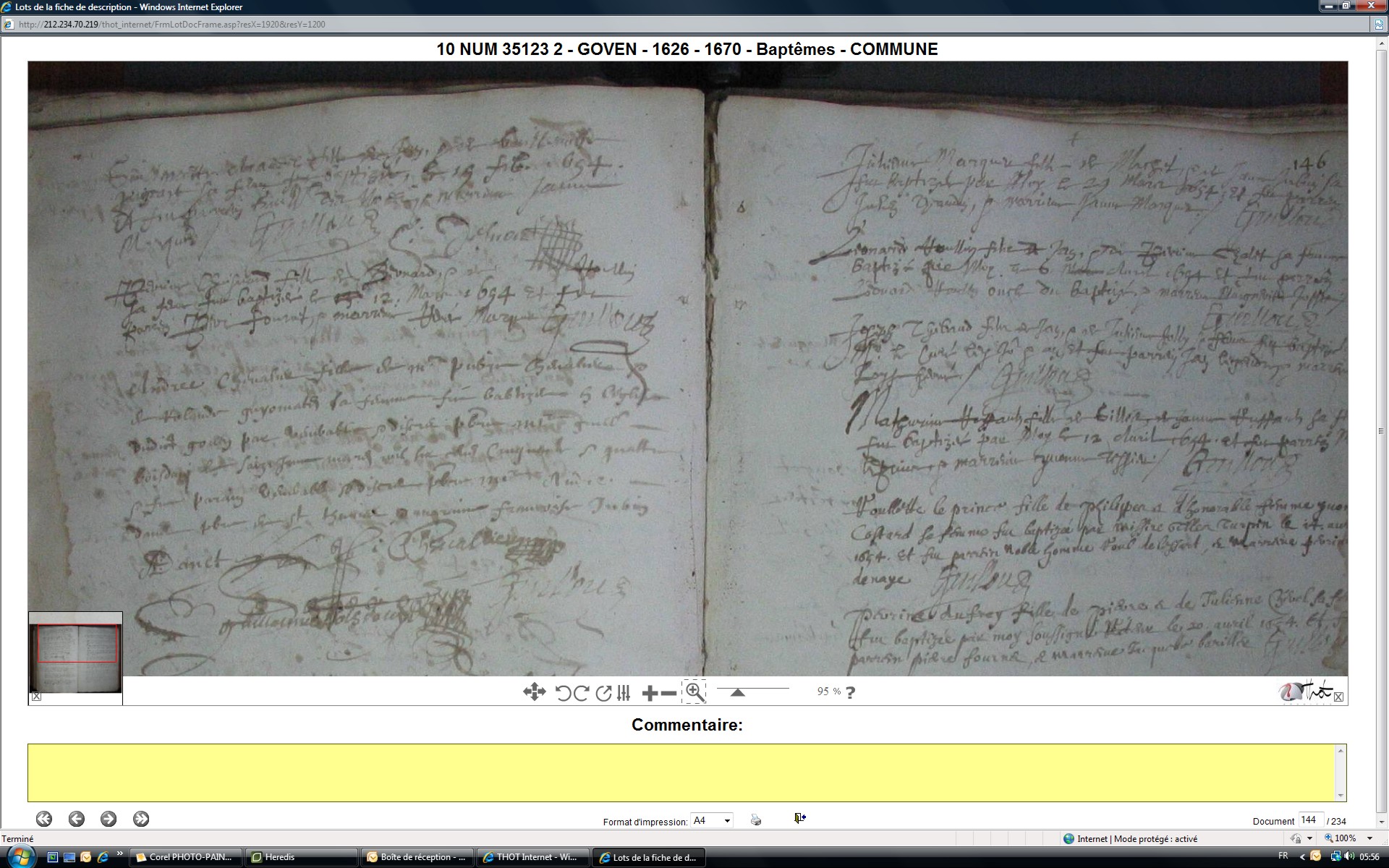Rotate image counterclockwise

tap(563, 693)
